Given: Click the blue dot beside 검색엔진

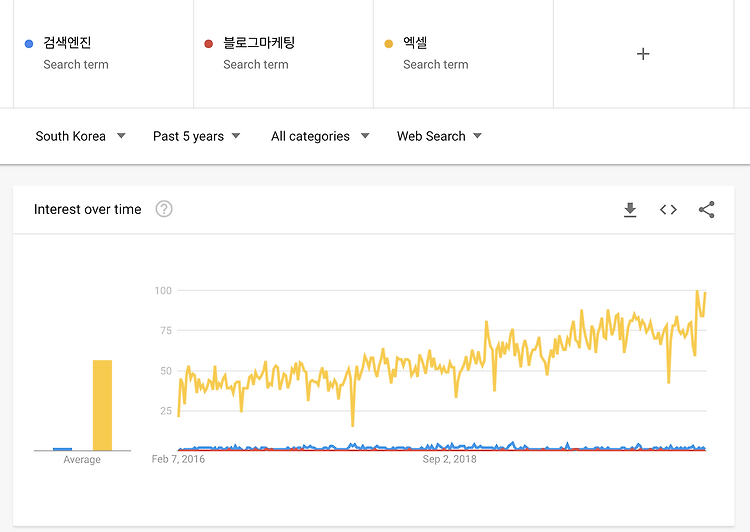Looking at the screenshot, I should 29,44.
